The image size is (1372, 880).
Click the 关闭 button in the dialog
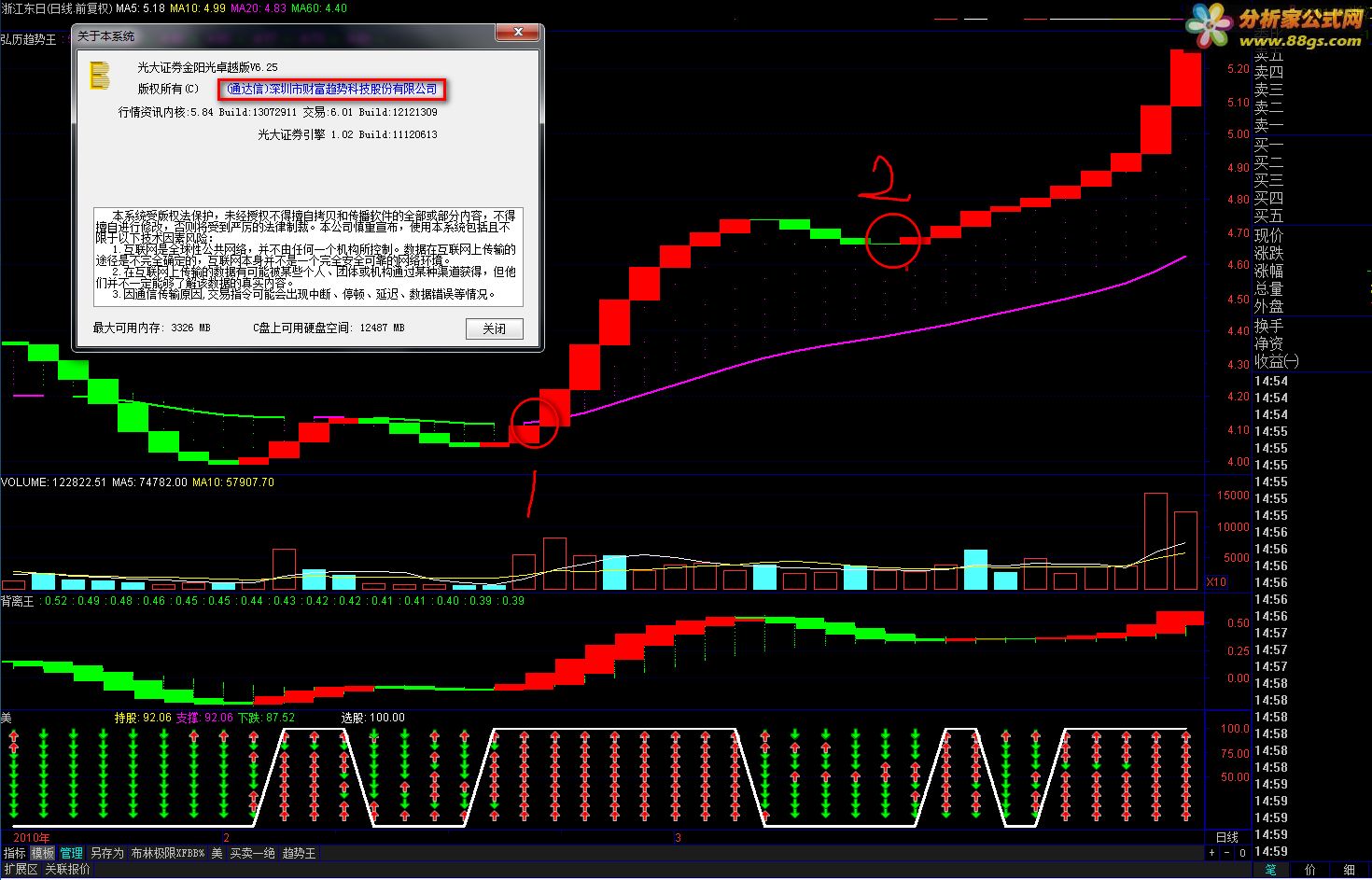[x=495, y=328]
